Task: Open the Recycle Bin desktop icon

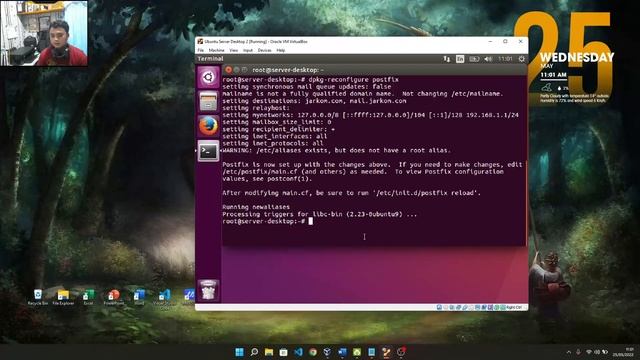Action: (38, 297)
